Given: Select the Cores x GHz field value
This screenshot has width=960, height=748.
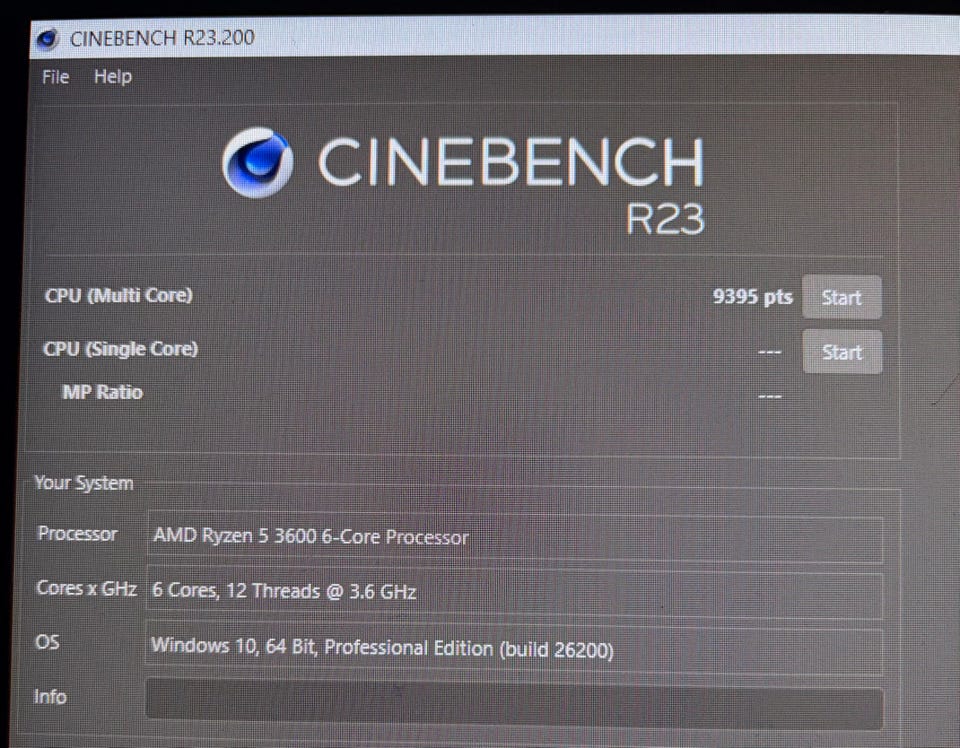Looking at the screenshot, I should point(514,593).
